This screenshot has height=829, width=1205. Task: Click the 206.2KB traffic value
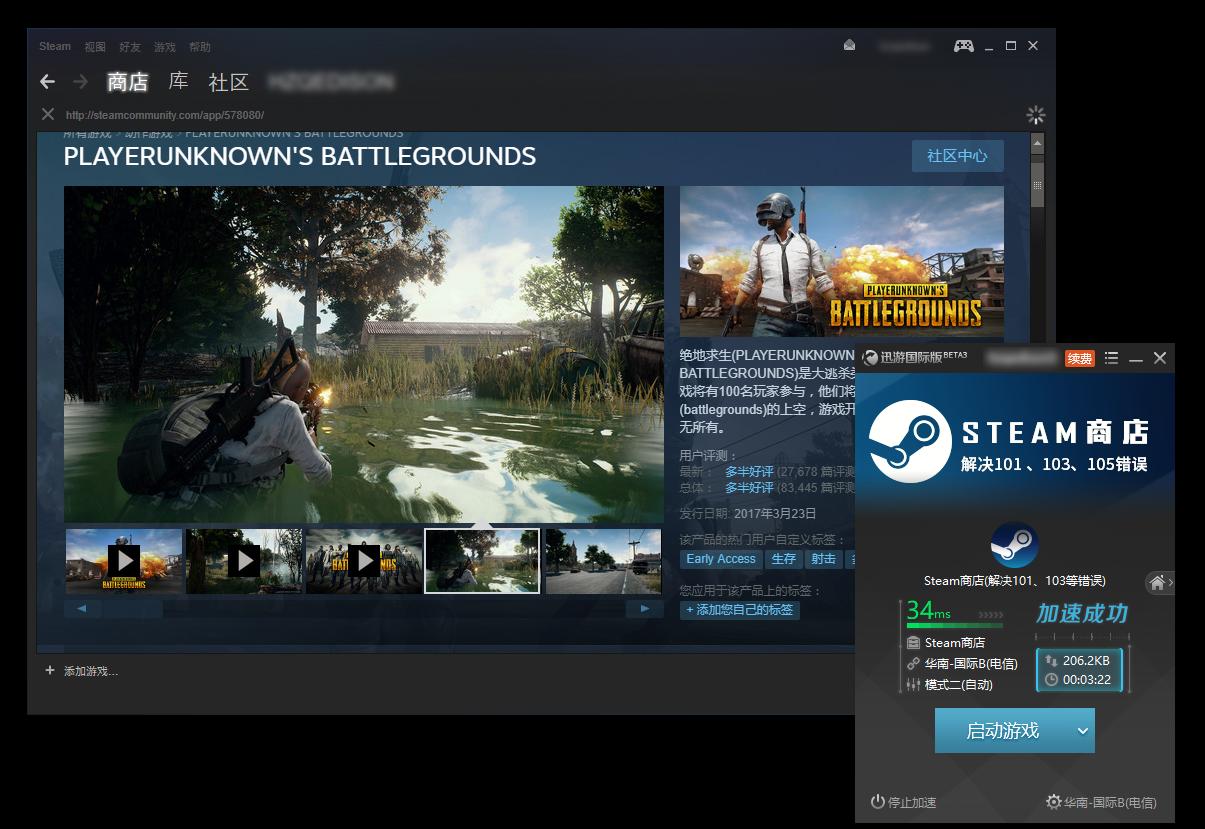coord(1086,660)
